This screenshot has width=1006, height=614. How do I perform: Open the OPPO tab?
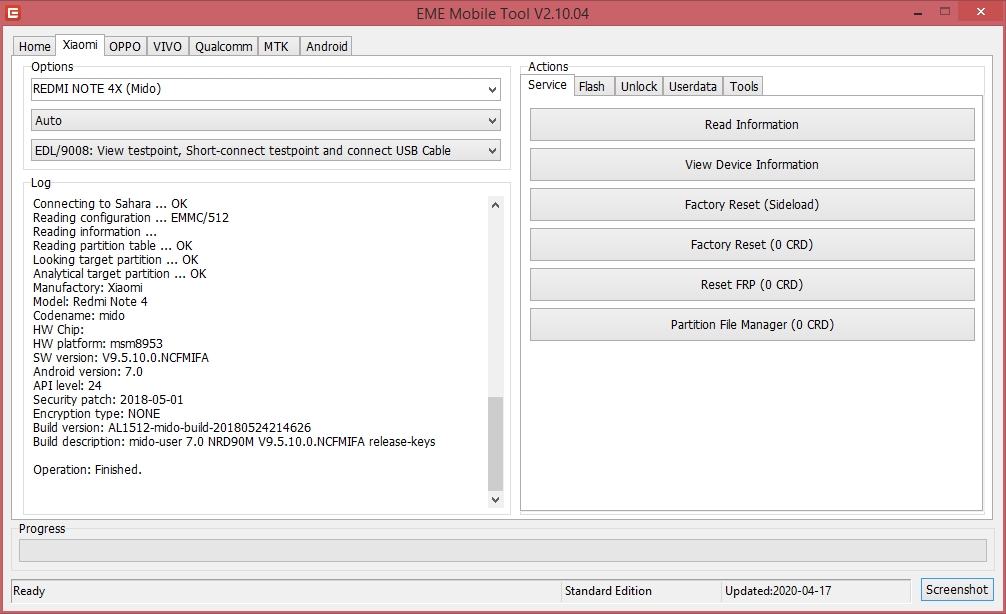coord(125,46)
